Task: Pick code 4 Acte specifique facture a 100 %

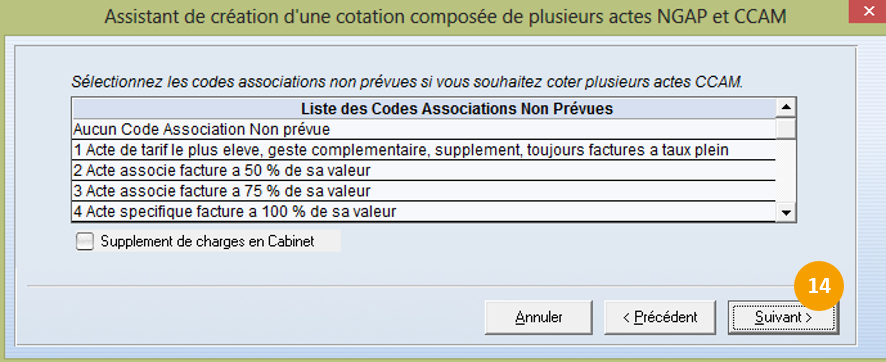Action: pyautogui.click(x=424, y=212)
